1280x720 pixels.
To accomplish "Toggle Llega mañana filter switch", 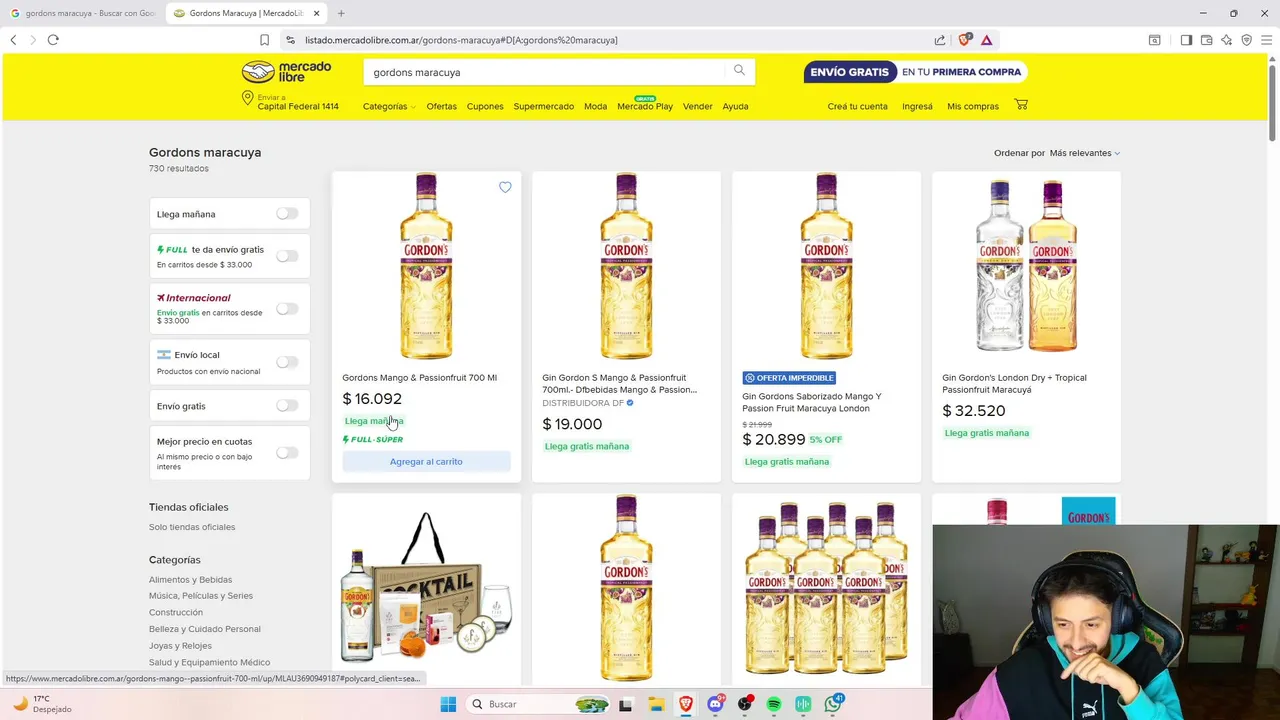I will [287, 213].
